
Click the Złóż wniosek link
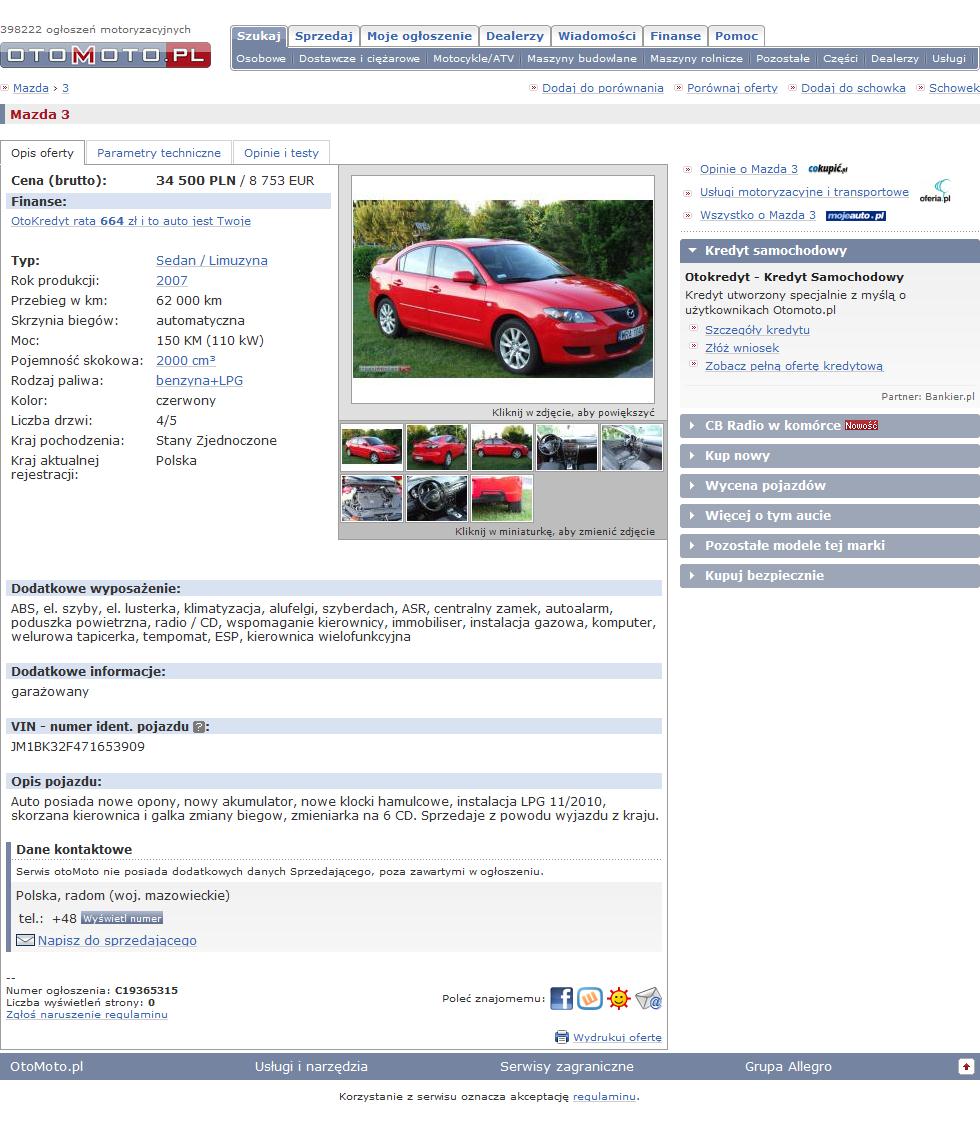pos(742,348)
